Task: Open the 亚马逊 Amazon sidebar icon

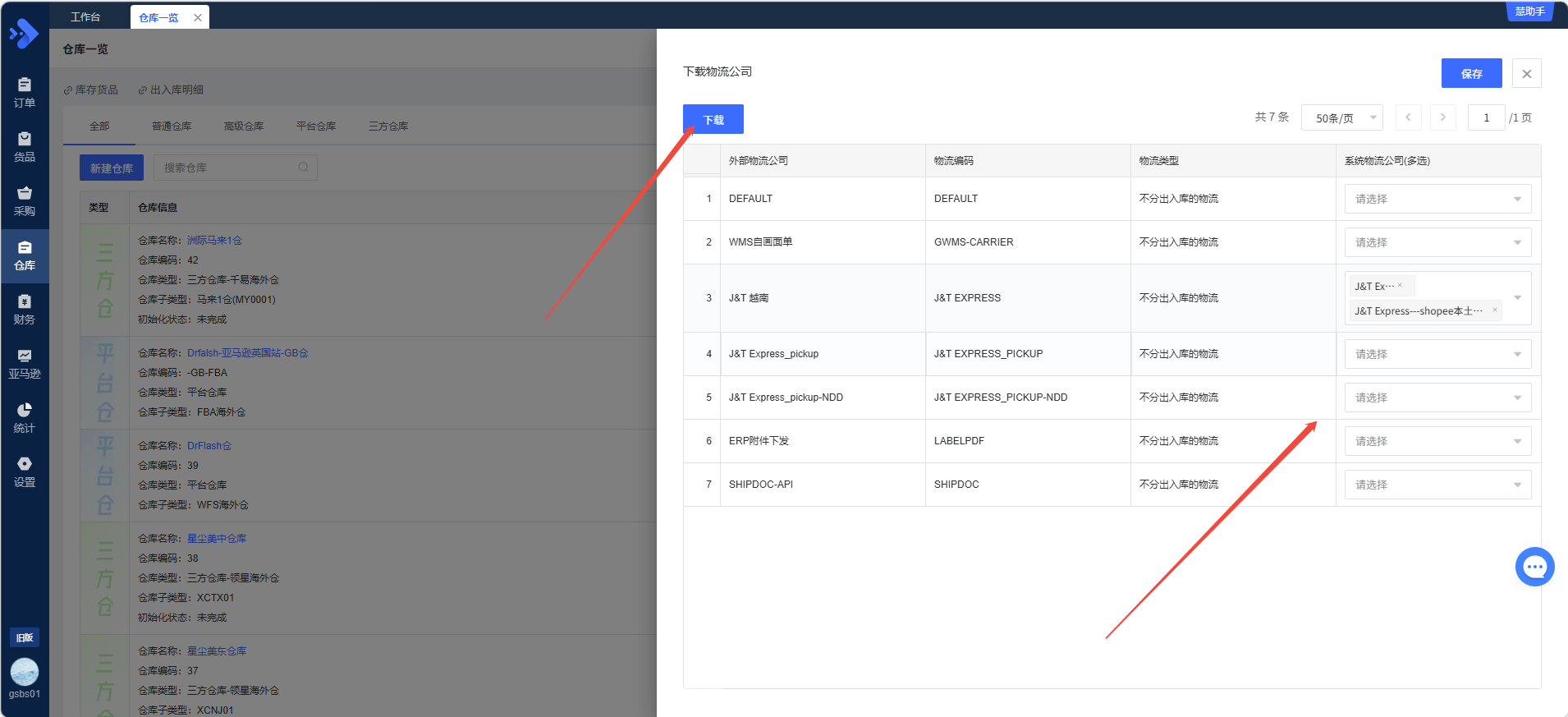Action: click(x=25, y=363)
